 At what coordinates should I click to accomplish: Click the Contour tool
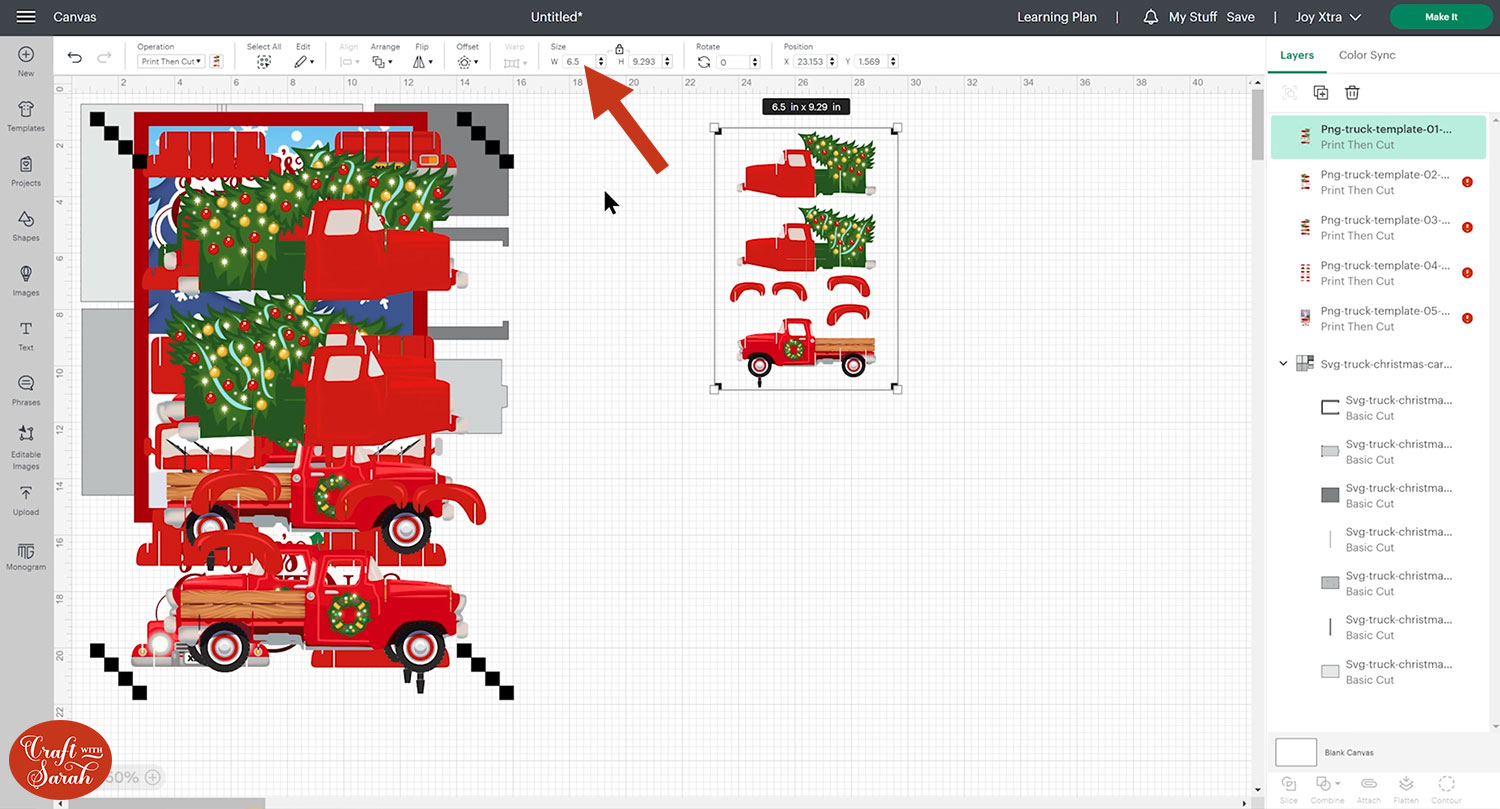coord(1446,788)
